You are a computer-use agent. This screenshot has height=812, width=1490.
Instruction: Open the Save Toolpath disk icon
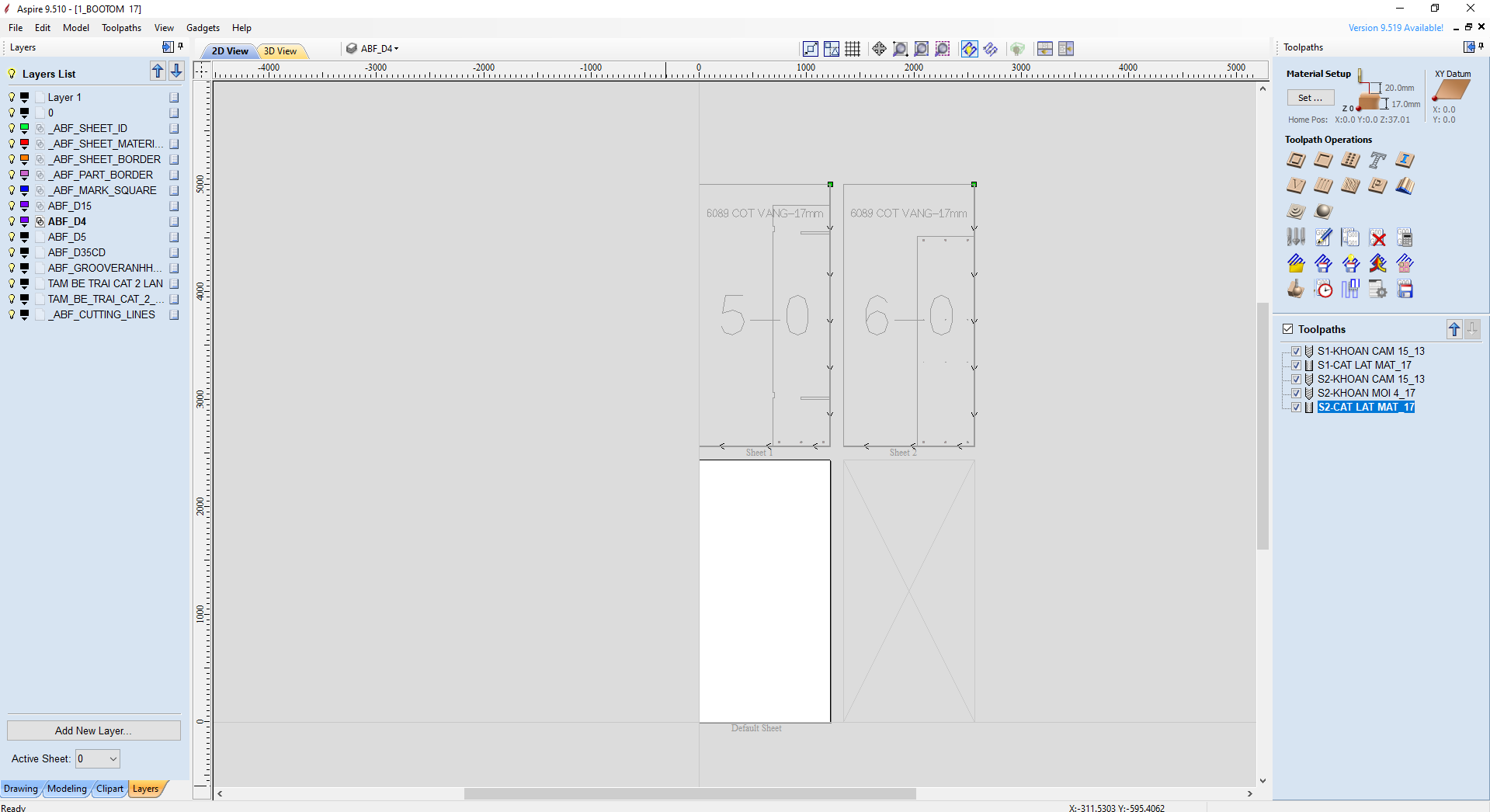tap(1405, 290)
